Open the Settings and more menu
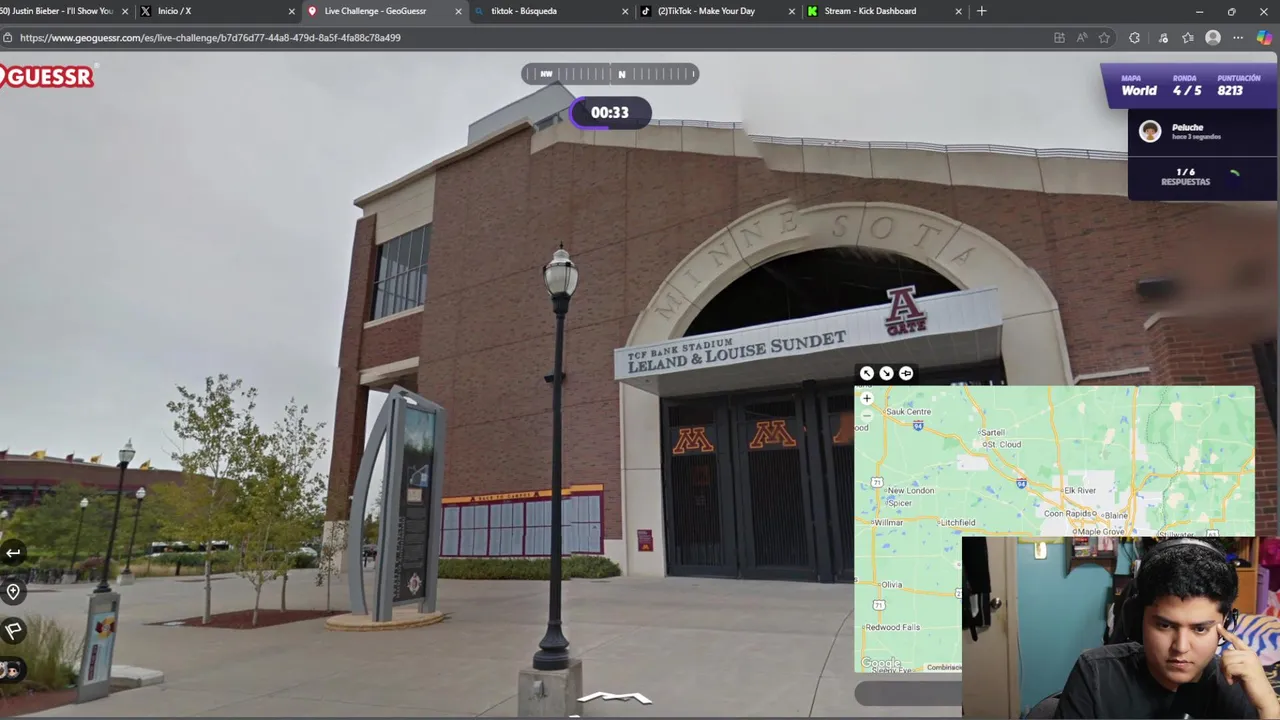1280x720 pixels. coord(1238,38)
